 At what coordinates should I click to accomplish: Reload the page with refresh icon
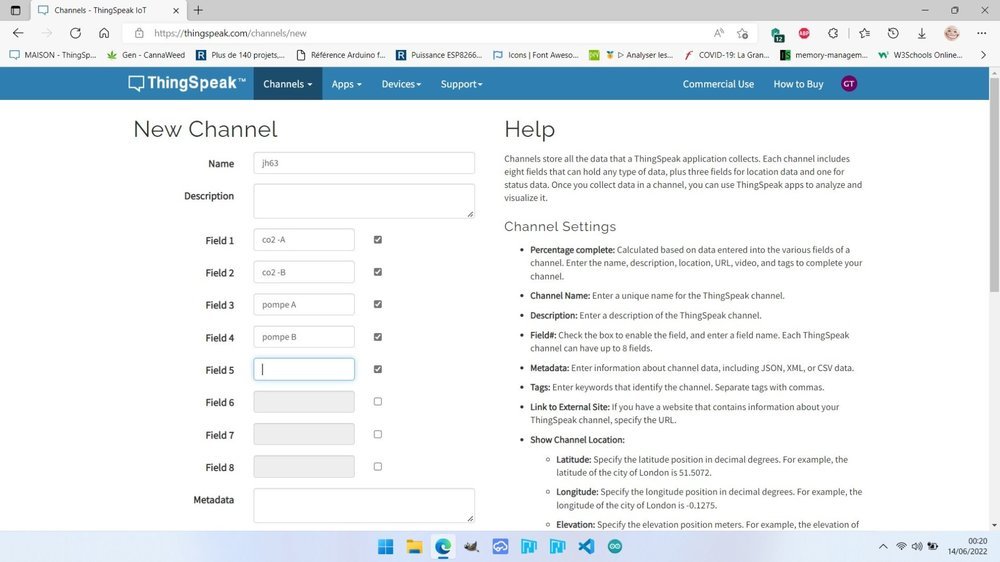pyautogui.click(x=75, y=33)
